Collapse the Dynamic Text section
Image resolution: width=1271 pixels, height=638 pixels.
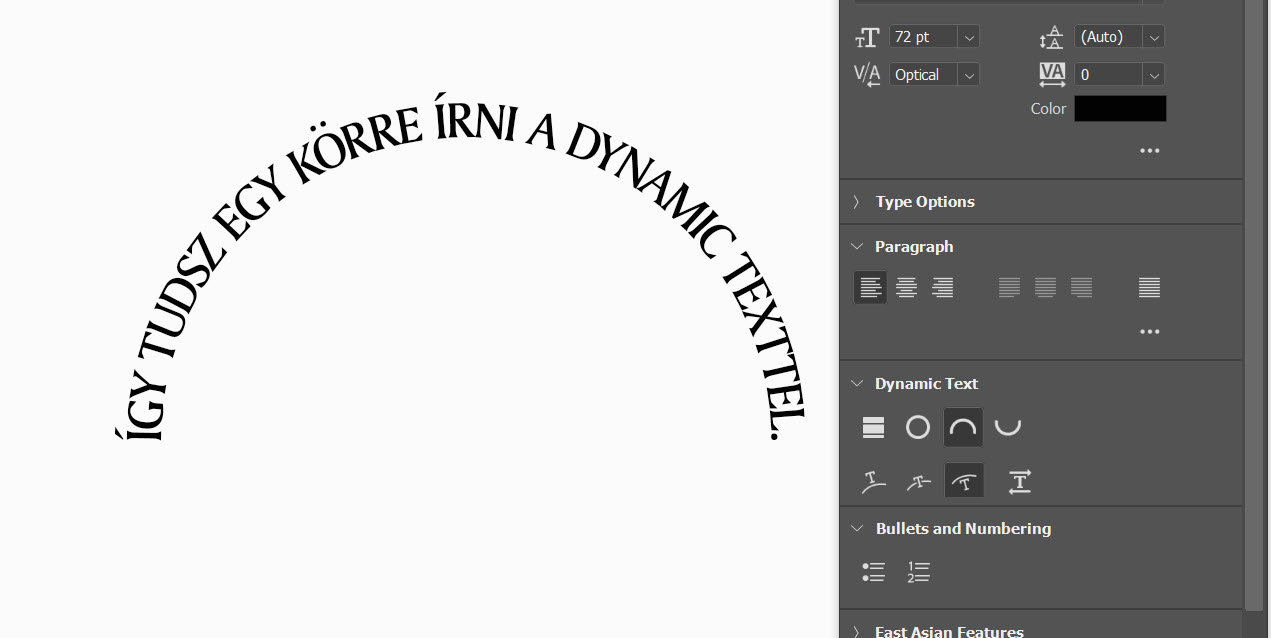coord(856,384)
